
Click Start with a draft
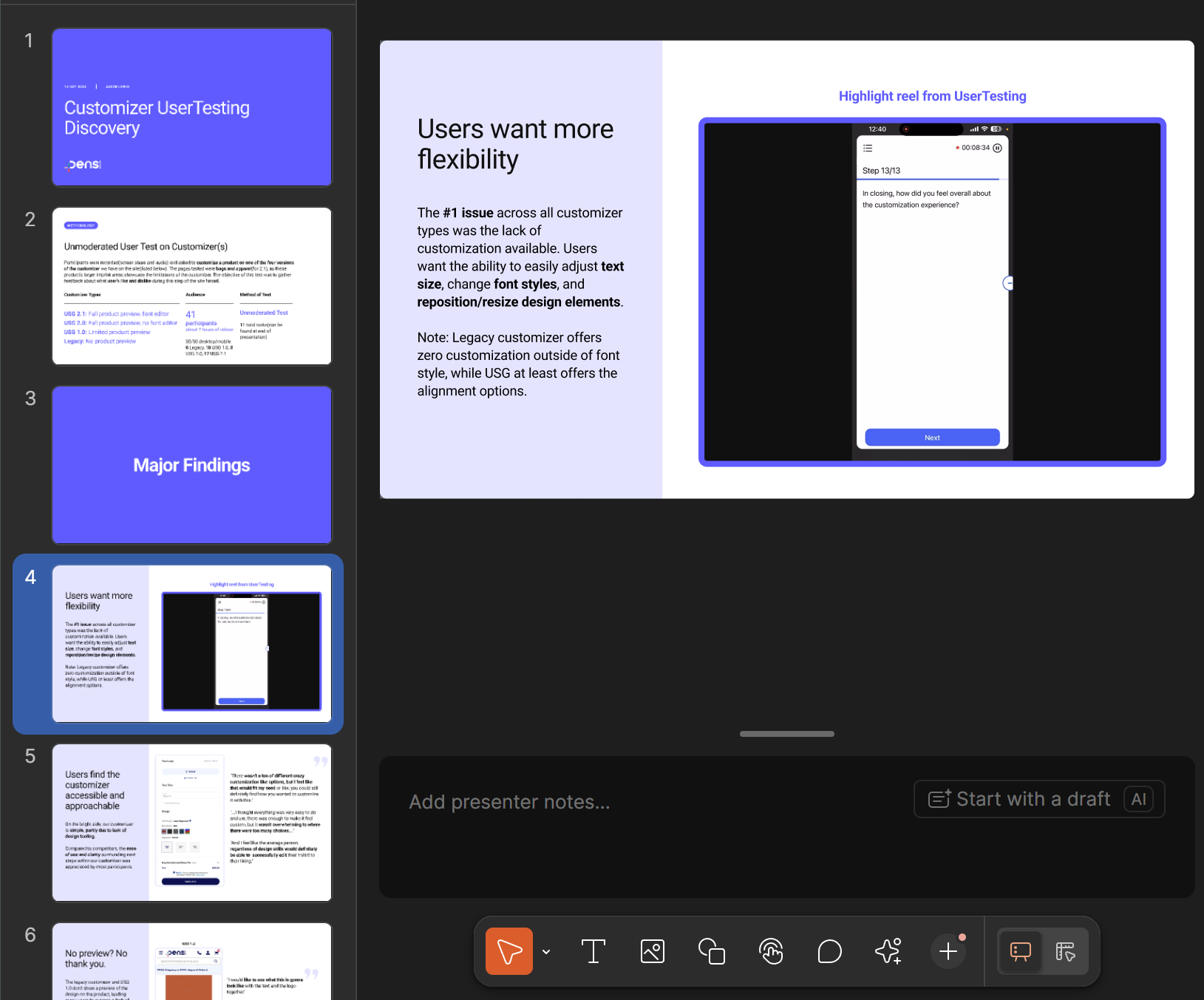coord(1020,799)
